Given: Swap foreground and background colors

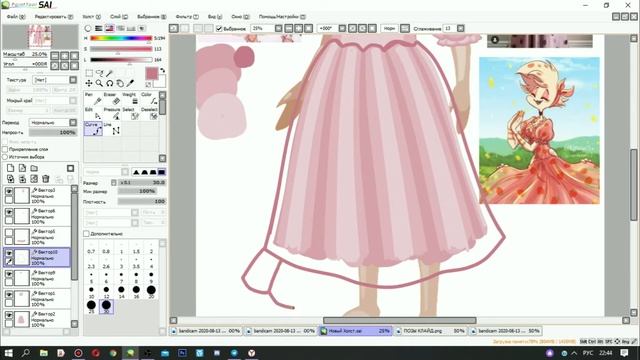Looking at the screenshot, I should tap(162, 71).
